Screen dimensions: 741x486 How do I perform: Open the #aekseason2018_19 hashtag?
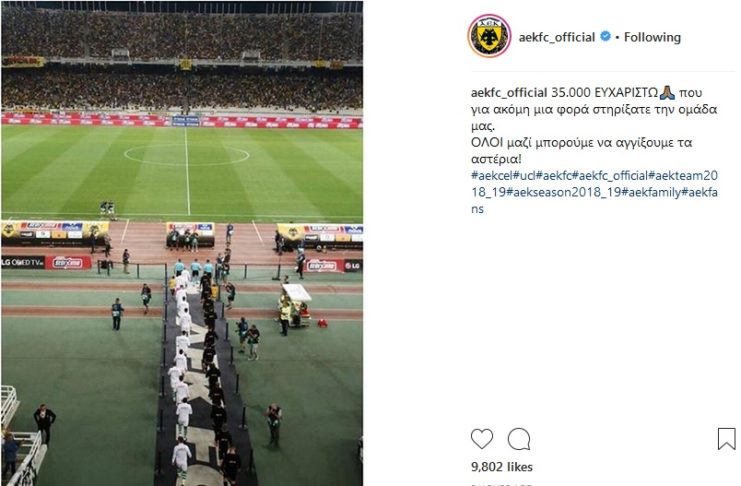click(x=563, y=192)
